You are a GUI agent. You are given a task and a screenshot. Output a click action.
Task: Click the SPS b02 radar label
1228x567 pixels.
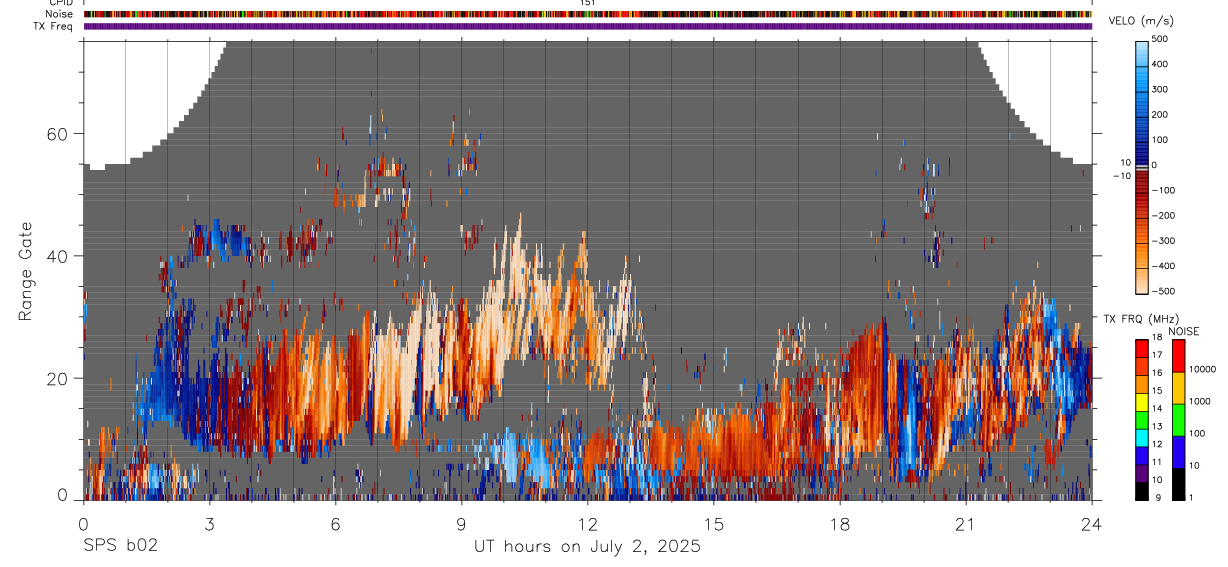(120, 547)
